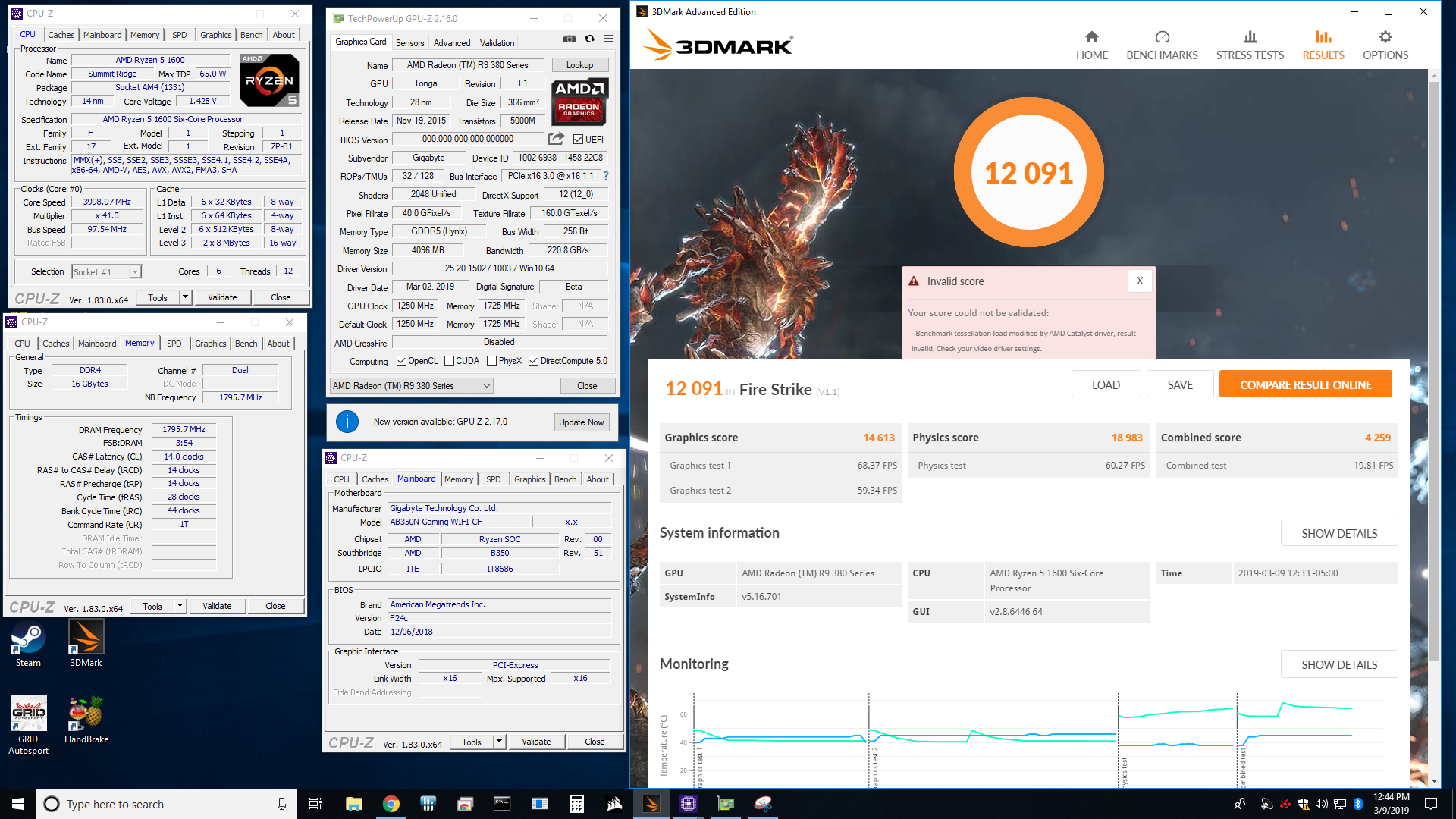Open Snipping Tool taskbar icon
This screenshot has height=819, width=1456.
click(x=763, y=804)
